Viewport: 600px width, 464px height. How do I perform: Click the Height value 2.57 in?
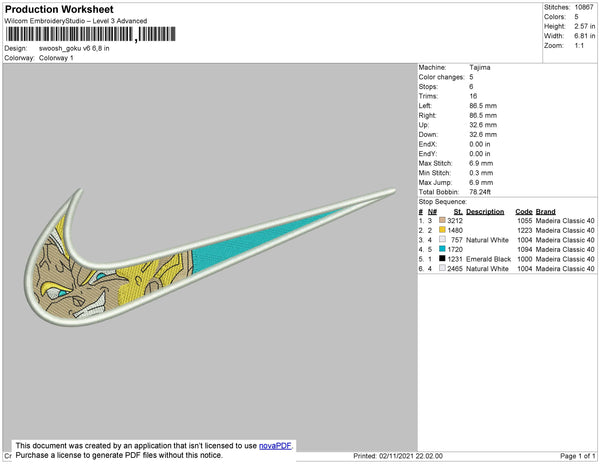pyautogui.click(x=585, y=26)
